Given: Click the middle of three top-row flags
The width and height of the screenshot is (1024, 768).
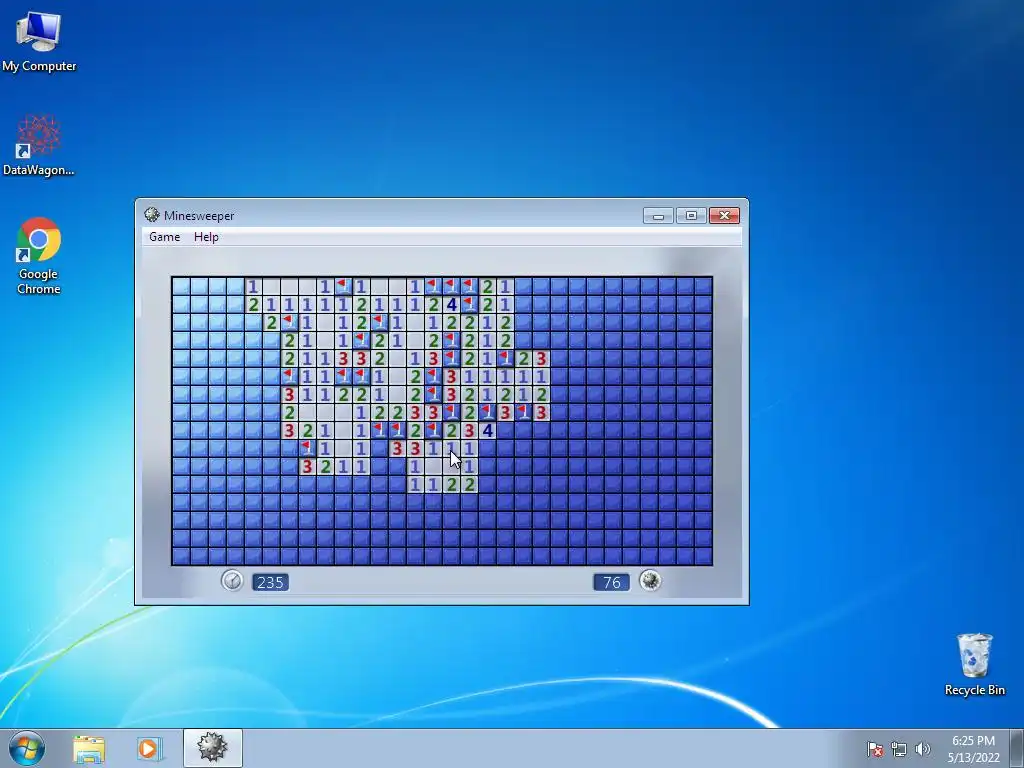Looking at the screenshot, I should pos(451,286).
